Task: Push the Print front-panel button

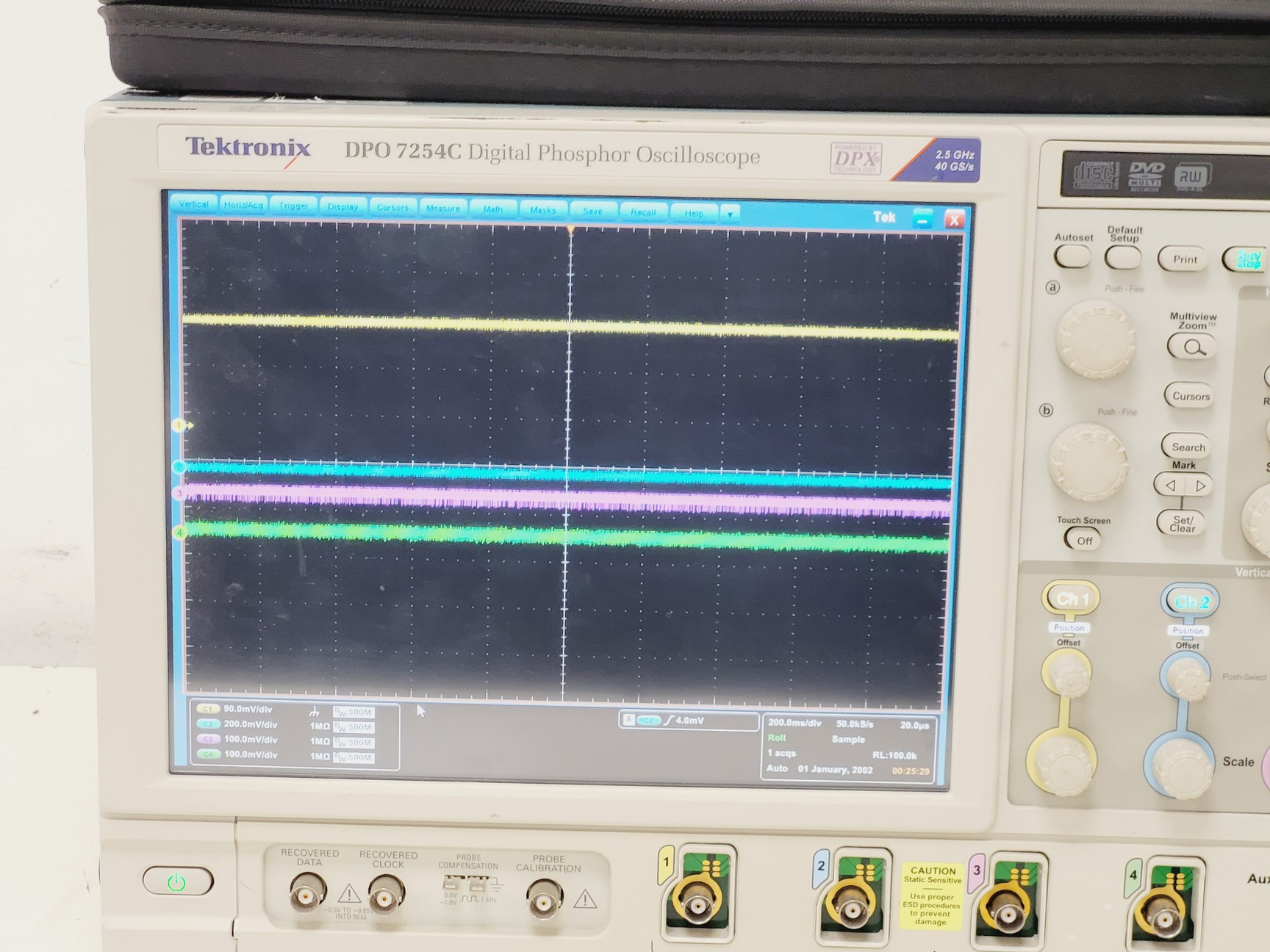Action: [x=1183, y=259]
